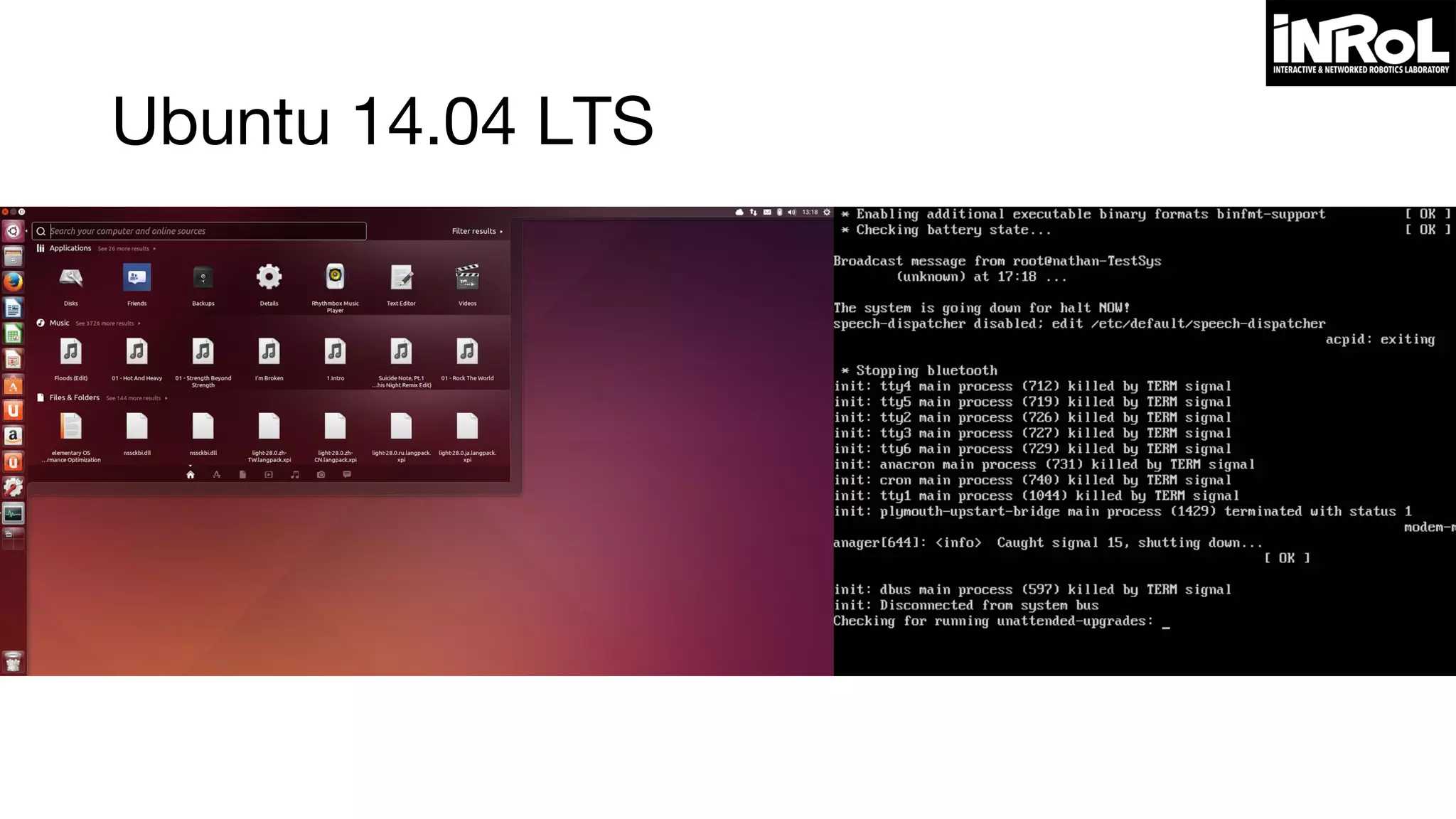Open the session gear menu in top panel
This screenshot has width=1456, height=819.
coord(827,212)
